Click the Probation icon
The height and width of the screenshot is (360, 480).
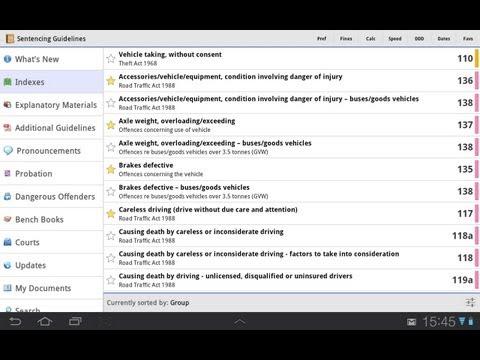coord(7,174)
